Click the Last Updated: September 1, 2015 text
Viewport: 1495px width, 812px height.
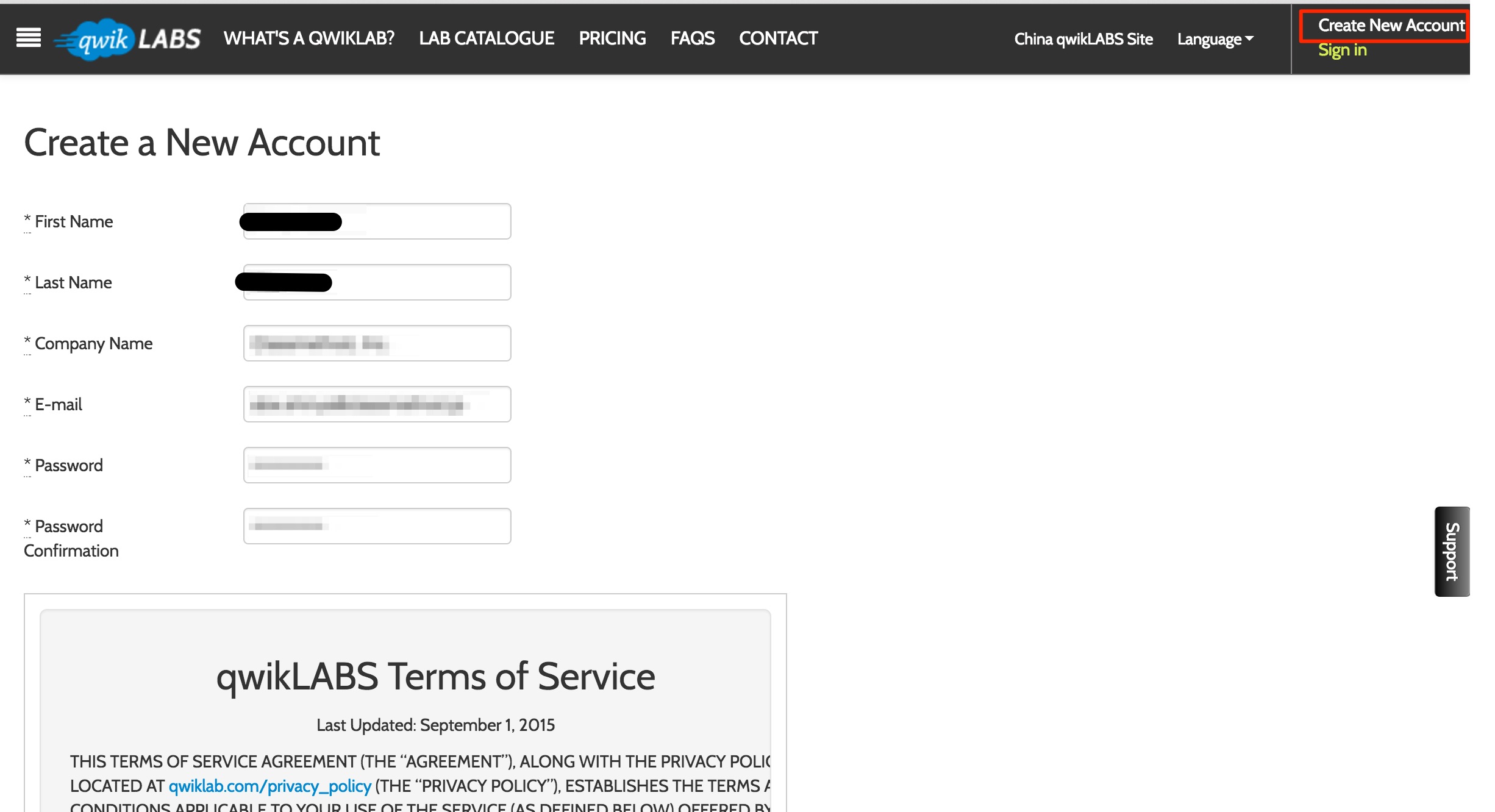coord(435,725)
